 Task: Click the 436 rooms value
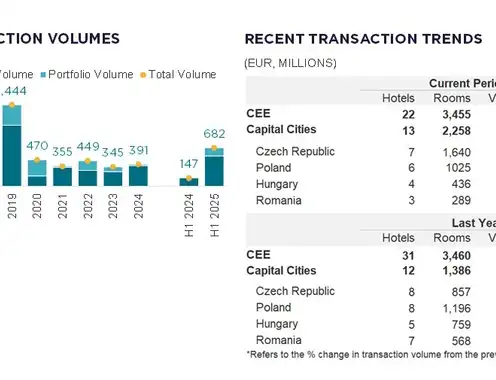click(x=461, y=184)
